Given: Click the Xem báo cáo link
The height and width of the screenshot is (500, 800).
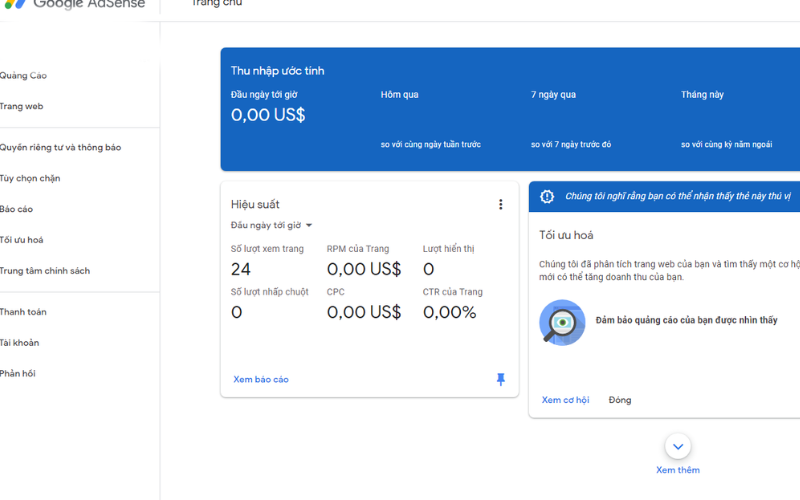Looking at the screenshot, I should pos(261,380).
